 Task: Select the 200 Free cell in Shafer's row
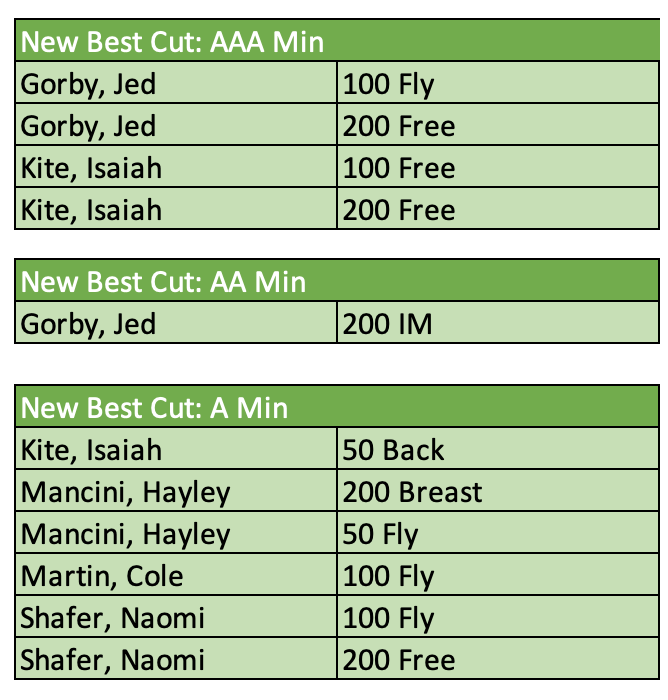point(398,660)
